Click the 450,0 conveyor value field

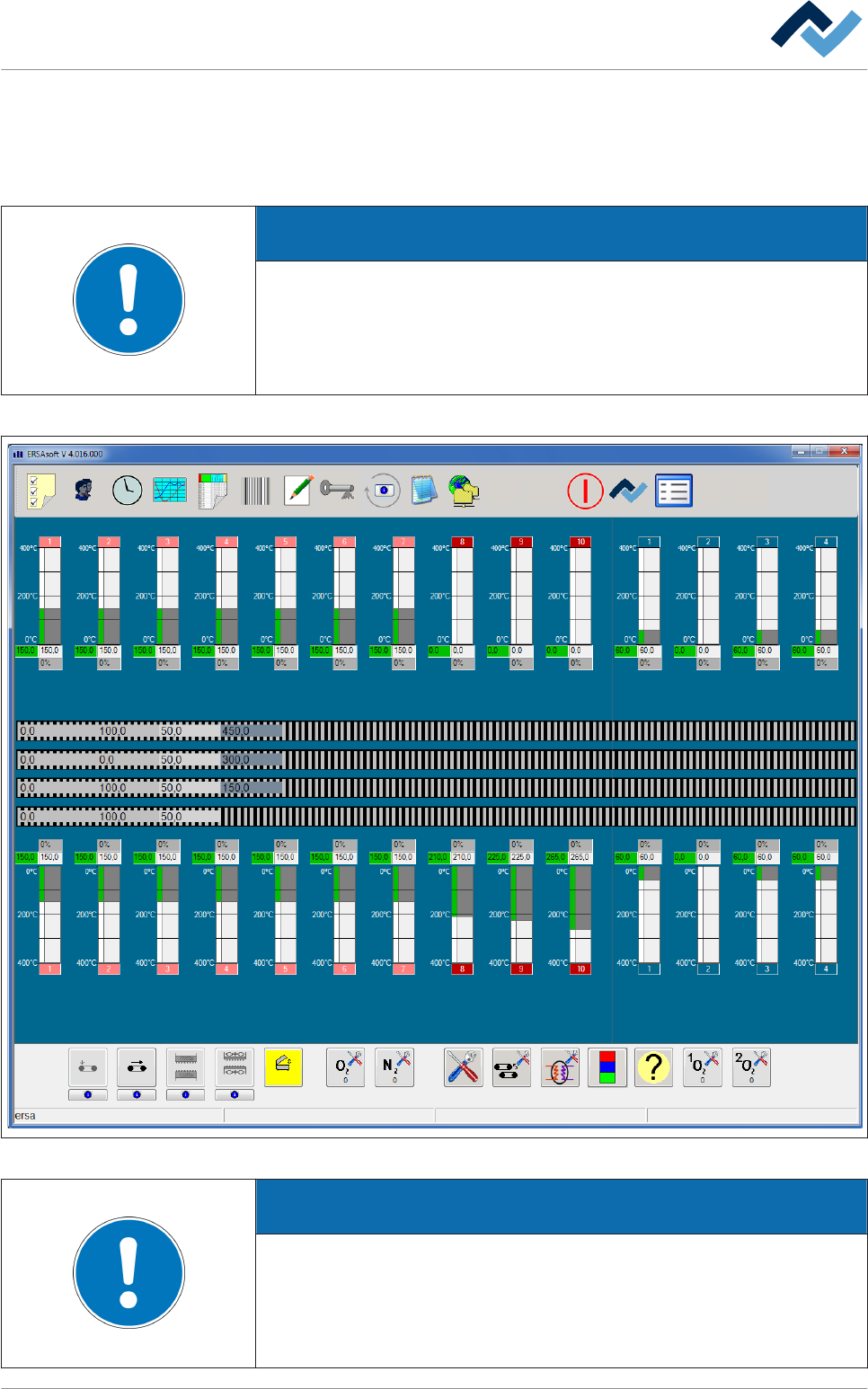[252, 731]
